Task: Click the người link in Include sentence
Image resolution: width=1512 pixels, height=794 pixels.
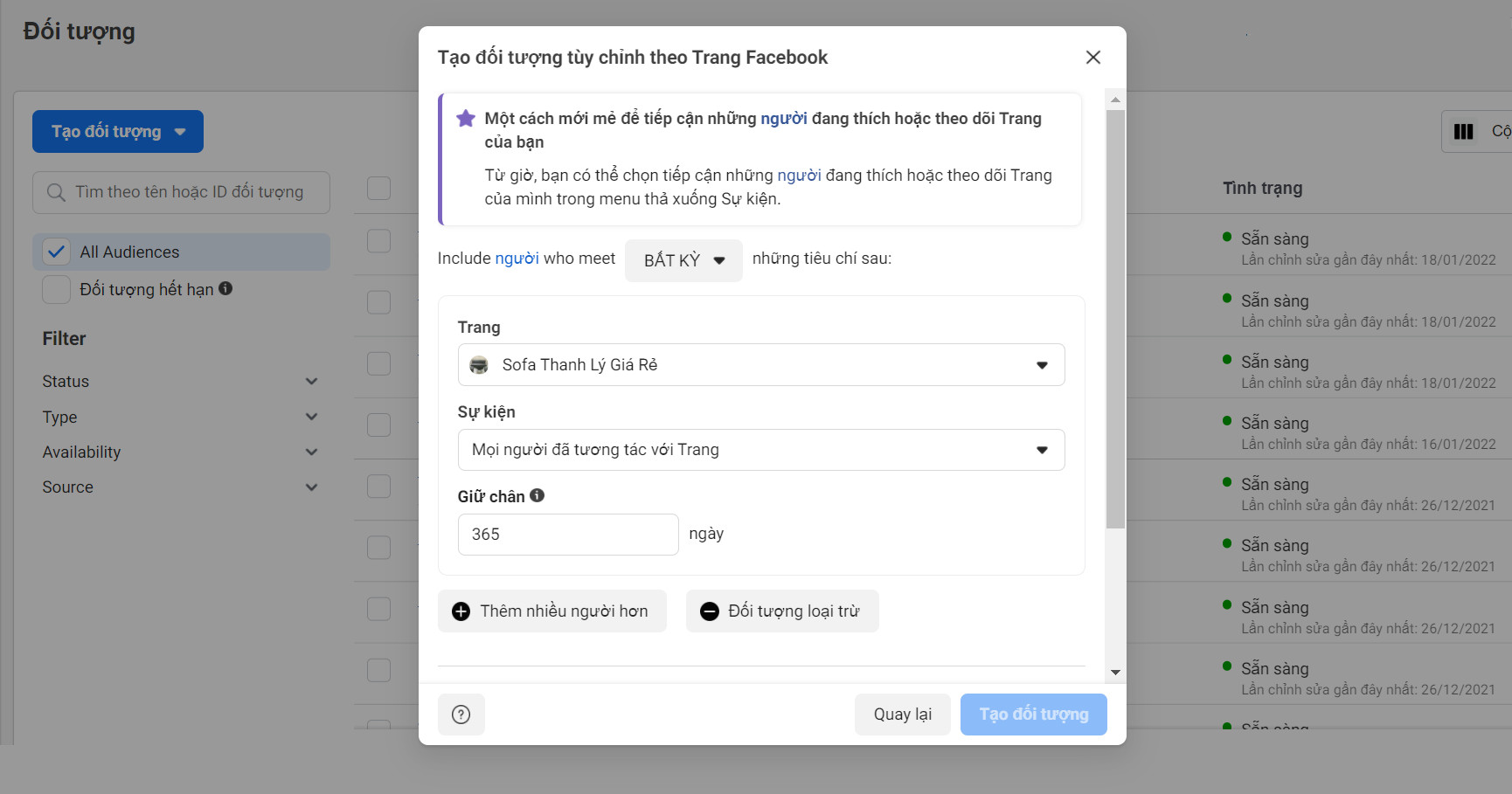Action: 517,259
